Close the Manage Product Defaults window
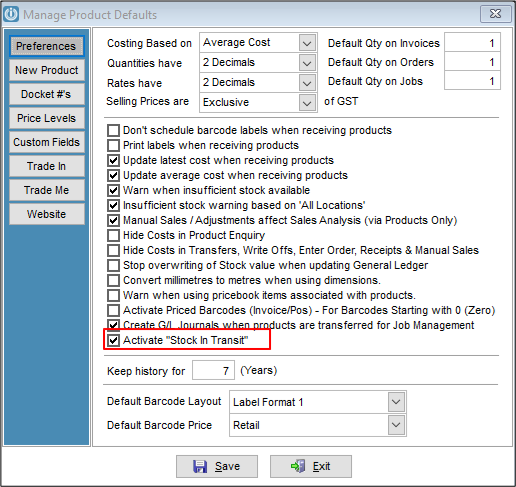Screen dimensions: 516x487 (x=495, y=14)
